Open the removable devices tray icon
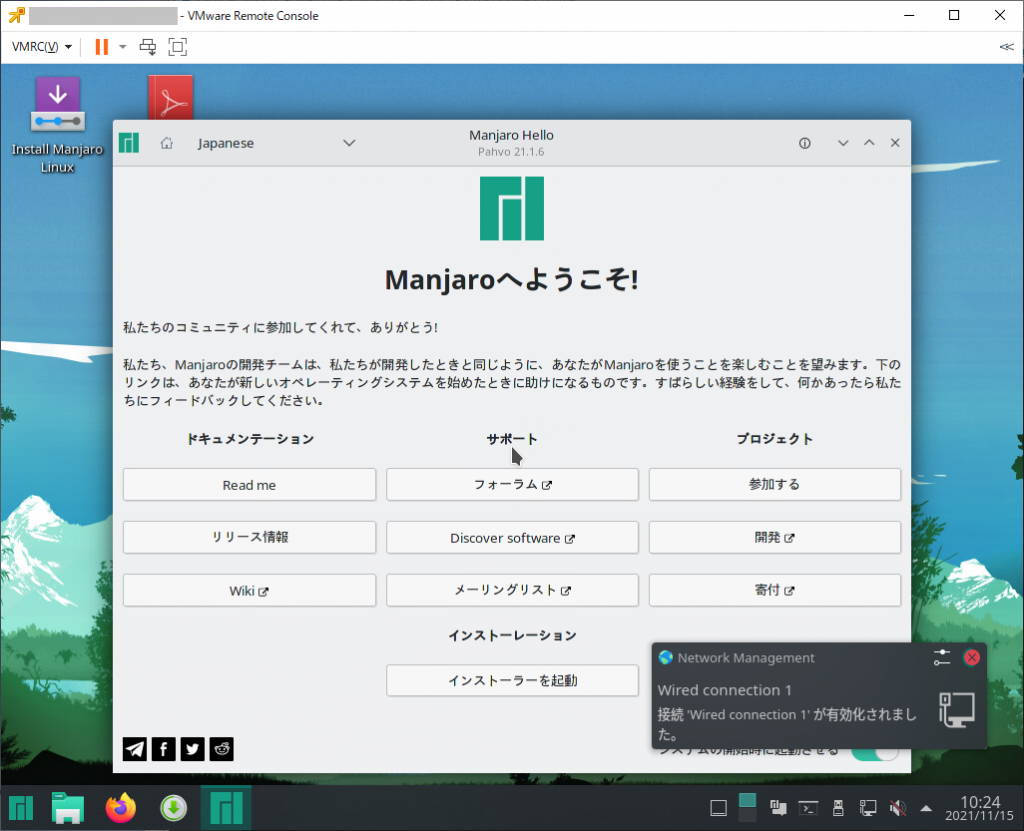Screen dimensions: 1024x831 pos(839,809)
